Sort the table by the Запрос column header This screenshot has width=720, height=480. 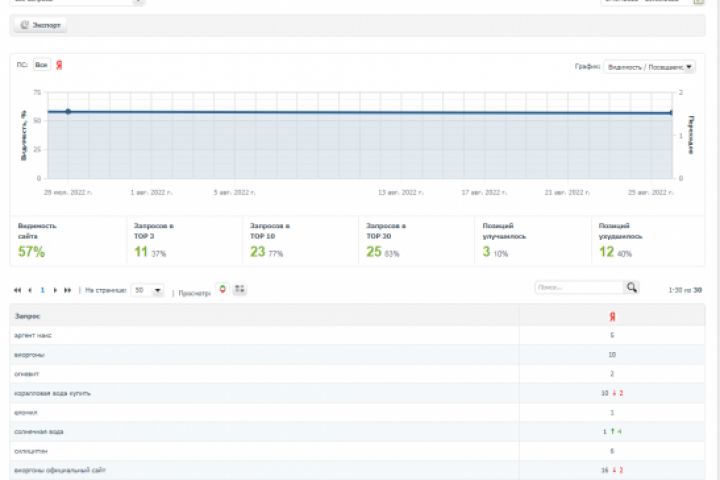coord(28,316)
